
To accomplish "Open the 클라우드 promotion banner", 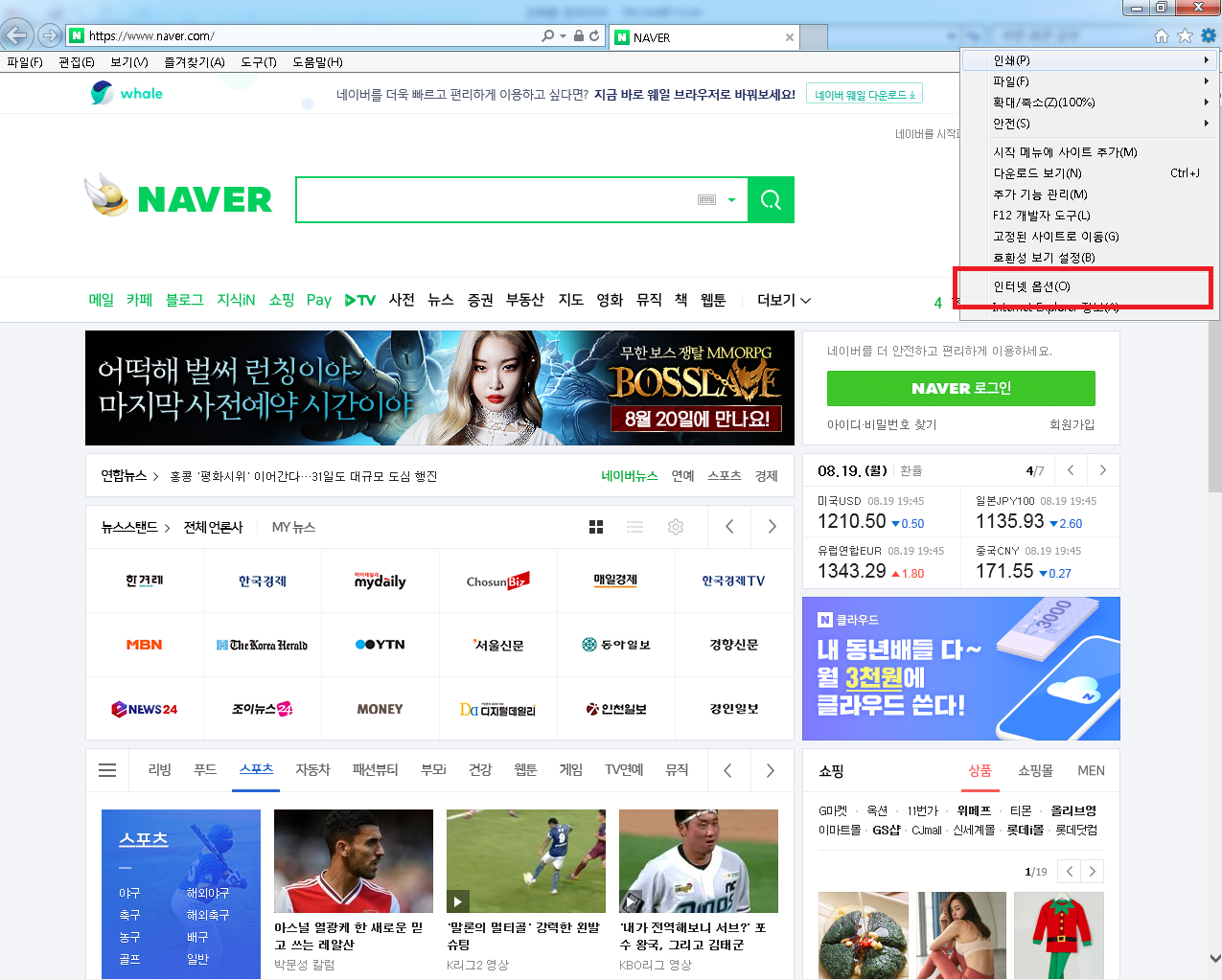I will [x=960, y=669].
